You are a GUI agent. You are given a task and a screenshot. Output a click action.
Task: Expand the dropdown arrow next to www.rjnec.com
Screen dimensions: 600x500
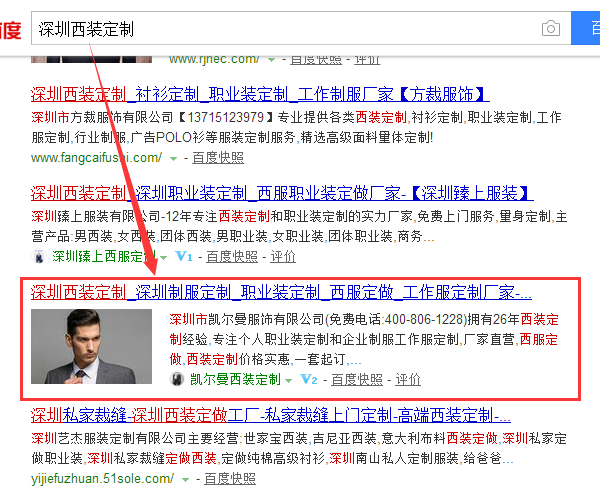point(271,60)
